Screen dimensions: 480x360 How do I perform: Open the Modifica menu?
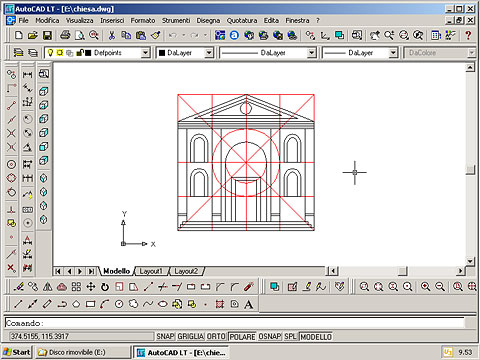[x=47, y=21]
